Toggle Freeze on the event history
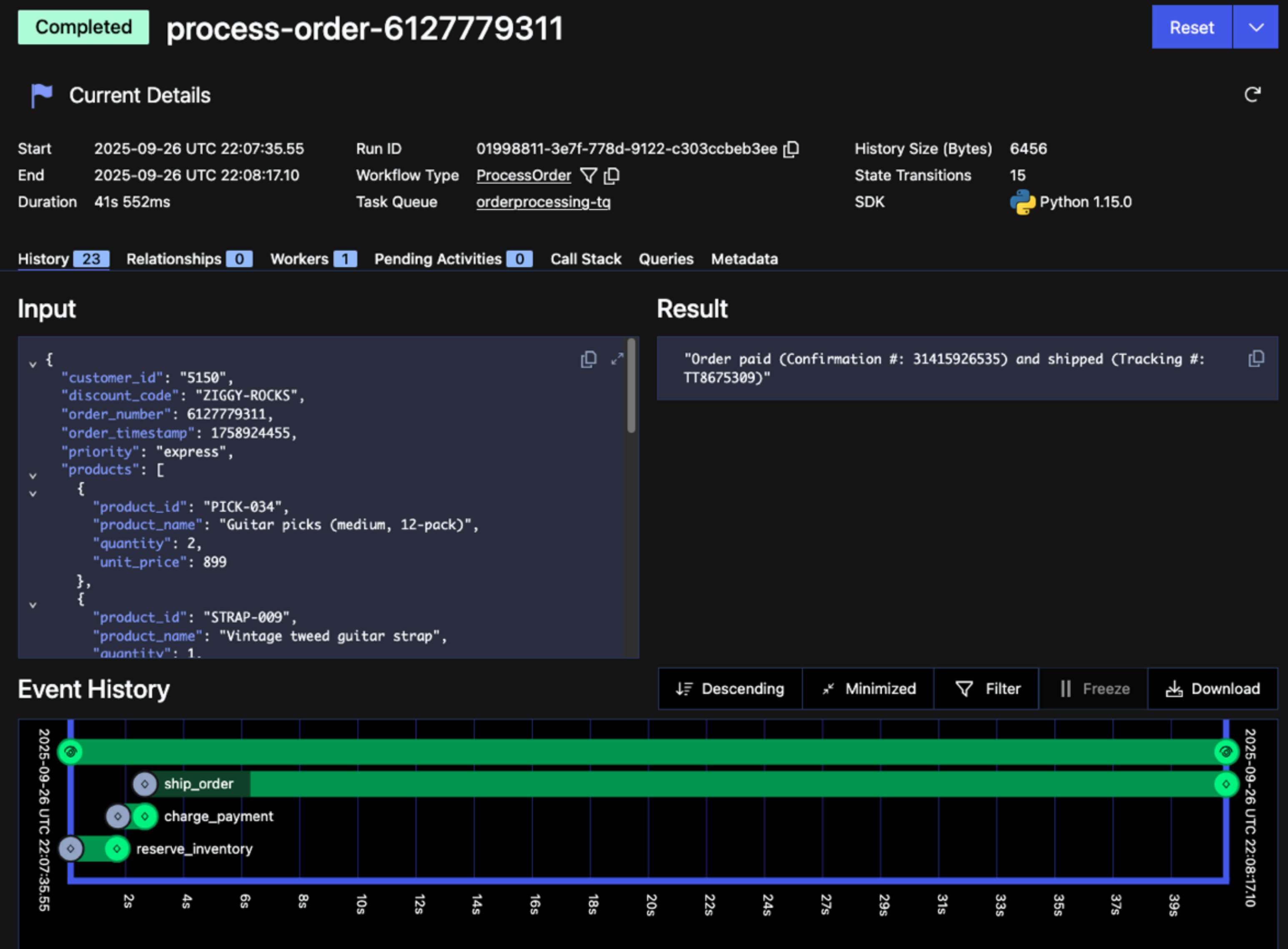This screenshot has width=1288, height=949. (1094, 689)
